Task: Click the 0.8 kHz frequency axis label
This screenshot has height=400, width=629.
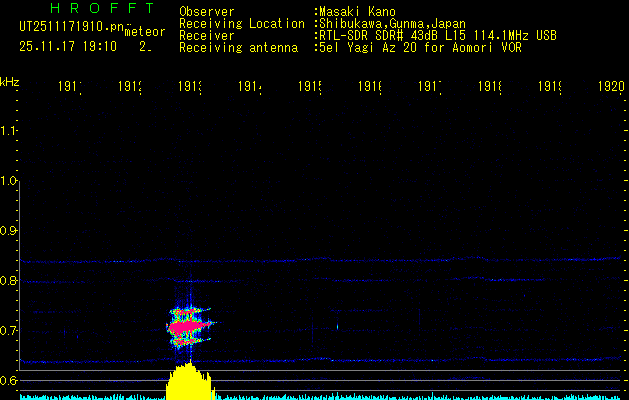Action: 8,280
